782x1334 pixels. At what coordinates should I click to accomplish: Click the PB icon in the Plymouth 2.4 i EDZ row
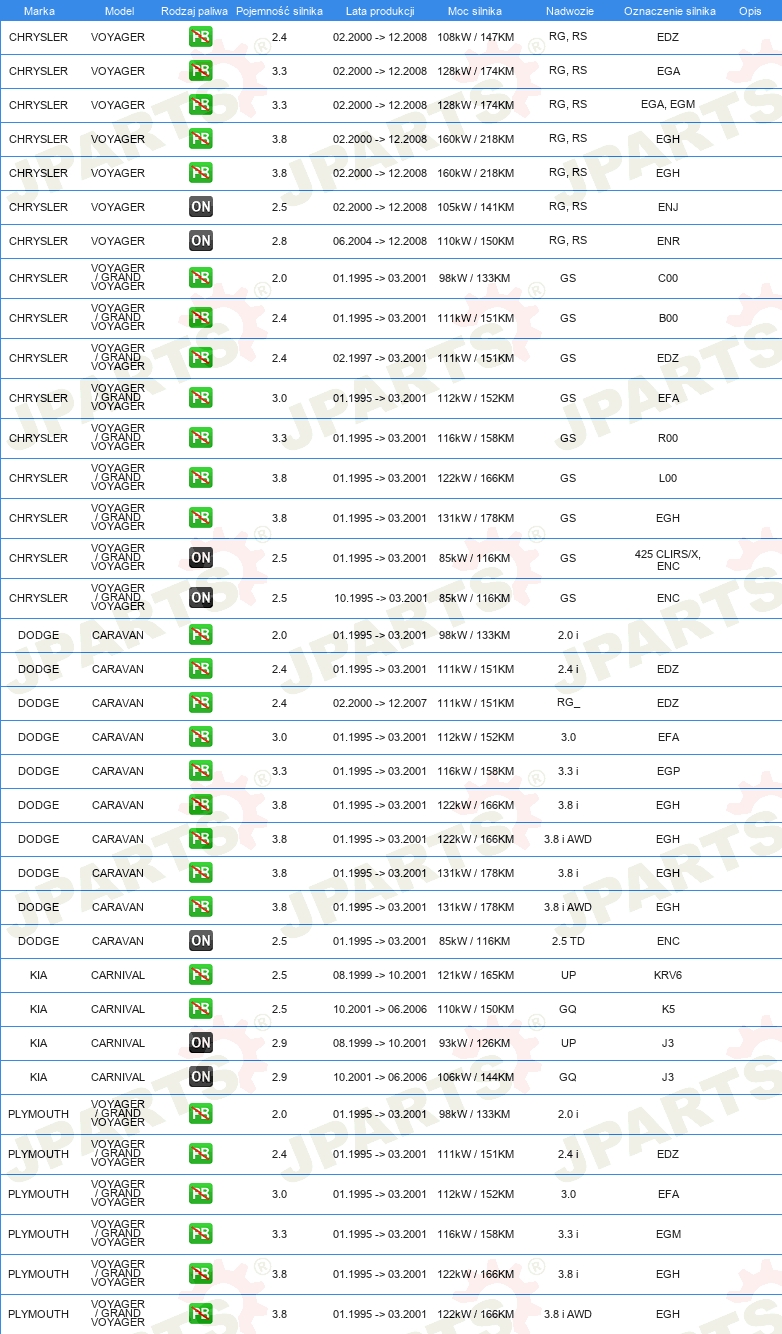[201, 1154]
